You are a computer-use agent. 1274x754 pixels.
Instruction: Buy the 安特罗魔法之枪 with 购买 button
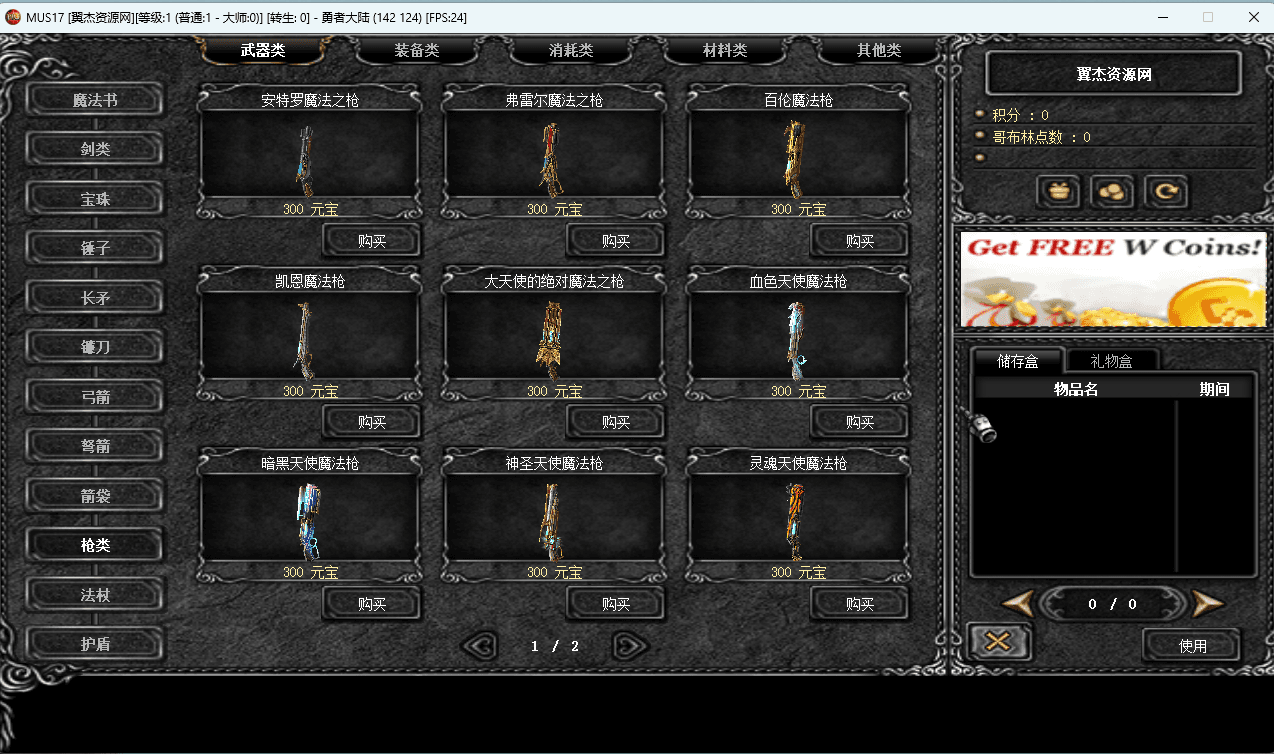coord(371,241)
